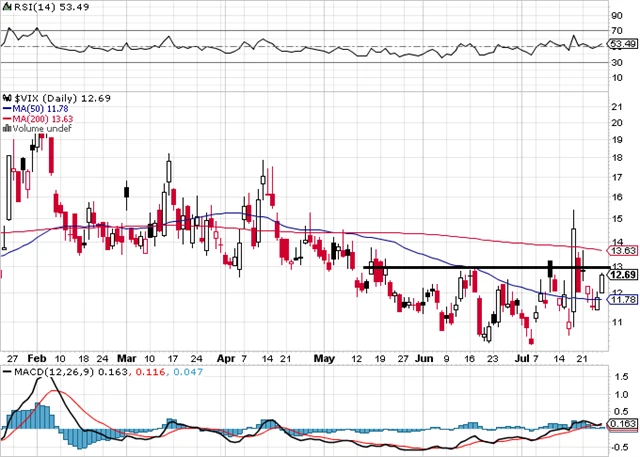The width and height of the screenshot is (640, 457).
Task: Click the 11.78 MA(50) price tag
Action: tap(621, 299)
